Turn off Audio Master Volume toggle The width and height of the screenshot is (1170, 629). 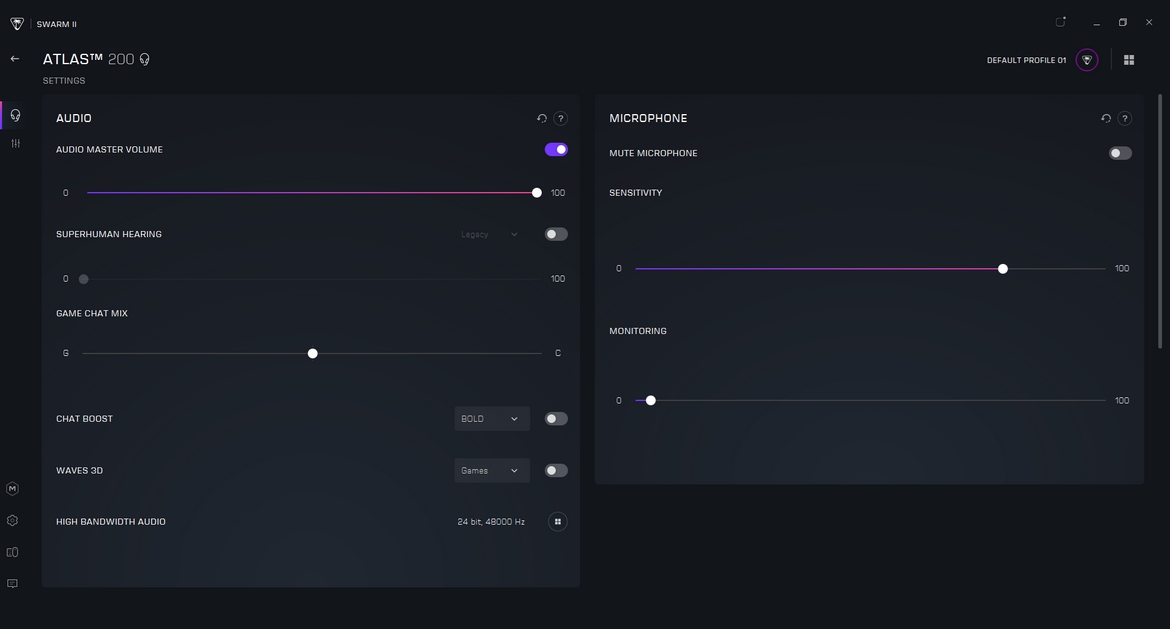pyautogui.click(x=556, y=150)
